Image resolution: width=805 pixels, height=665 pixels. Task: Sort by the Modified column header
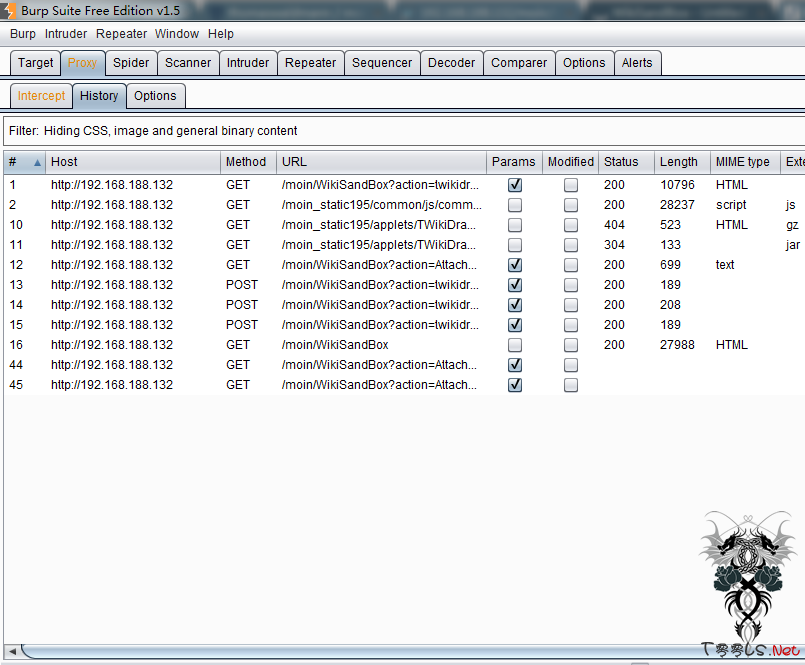570,162
